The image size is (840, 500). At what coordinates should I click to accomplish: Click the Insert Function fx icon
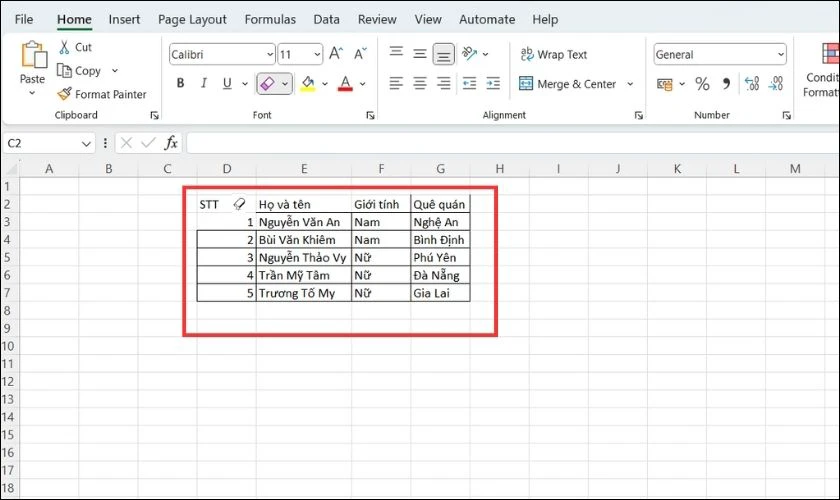click(x=171, y=143)
